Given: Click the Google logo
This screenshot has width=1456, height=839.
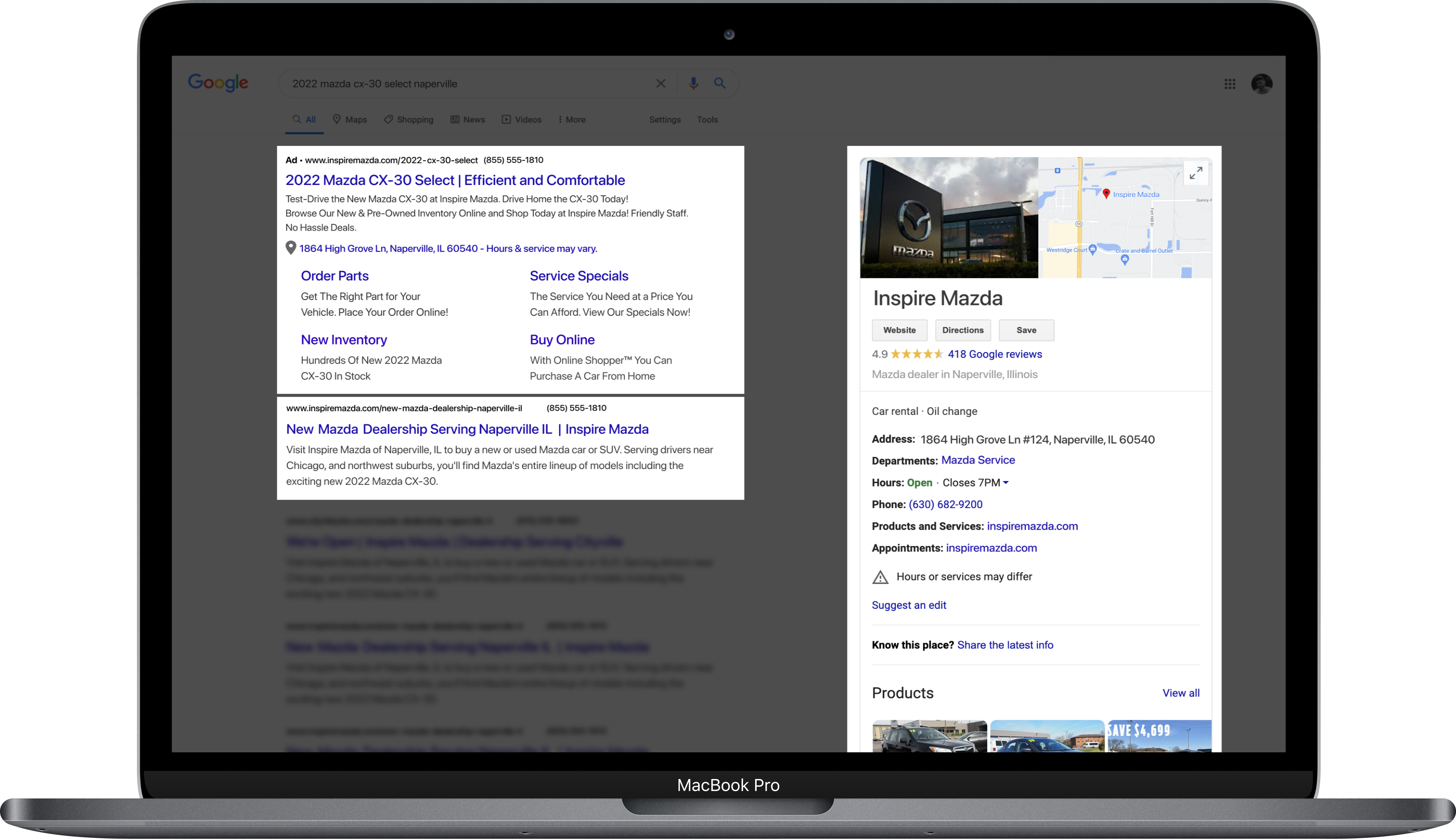Looking at the screenshot, I should 218,83.
